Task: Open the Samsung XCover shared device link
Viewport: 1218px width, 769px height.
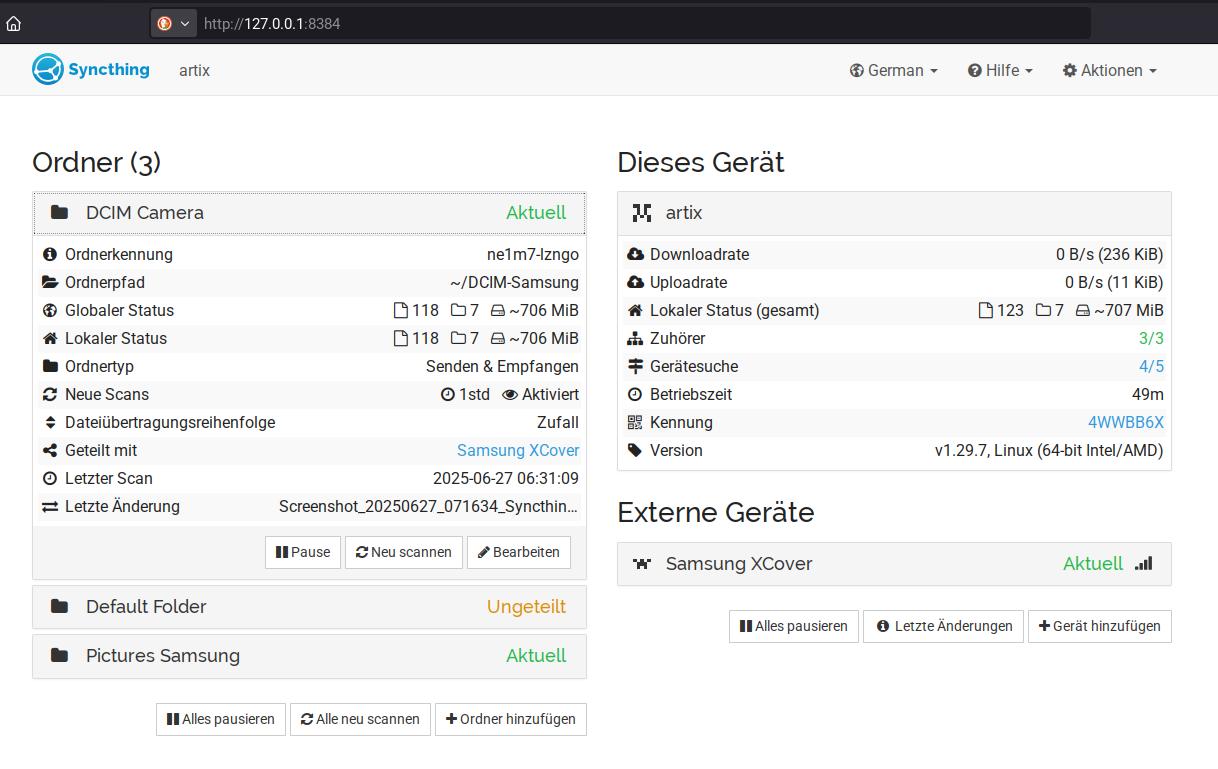Action: (518, 451)
